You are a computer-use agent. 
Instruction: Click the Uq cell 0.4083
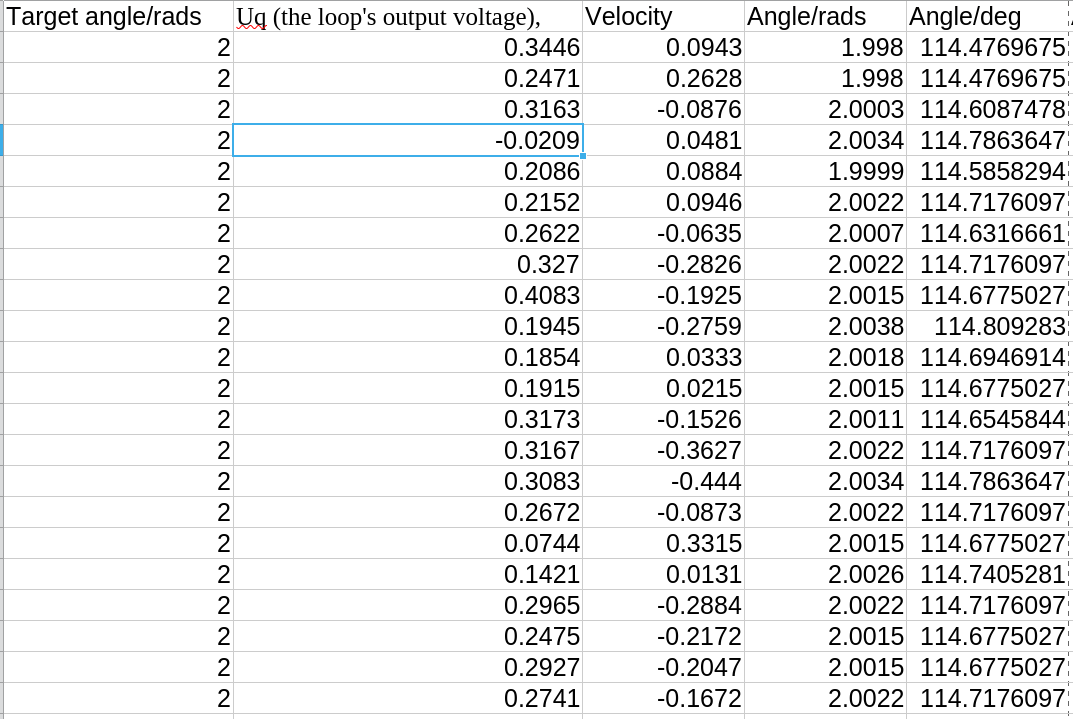(408, 296)
